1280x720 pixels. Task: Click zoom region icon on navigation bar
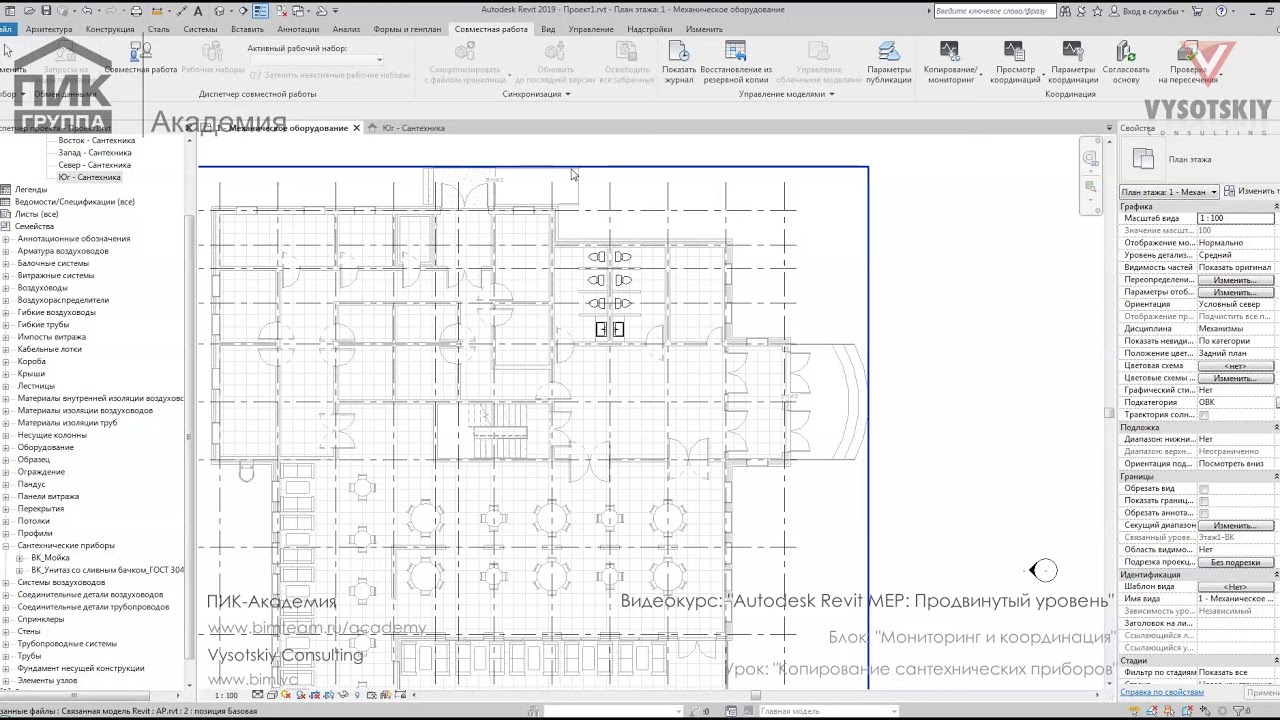tap(1090, 187)
